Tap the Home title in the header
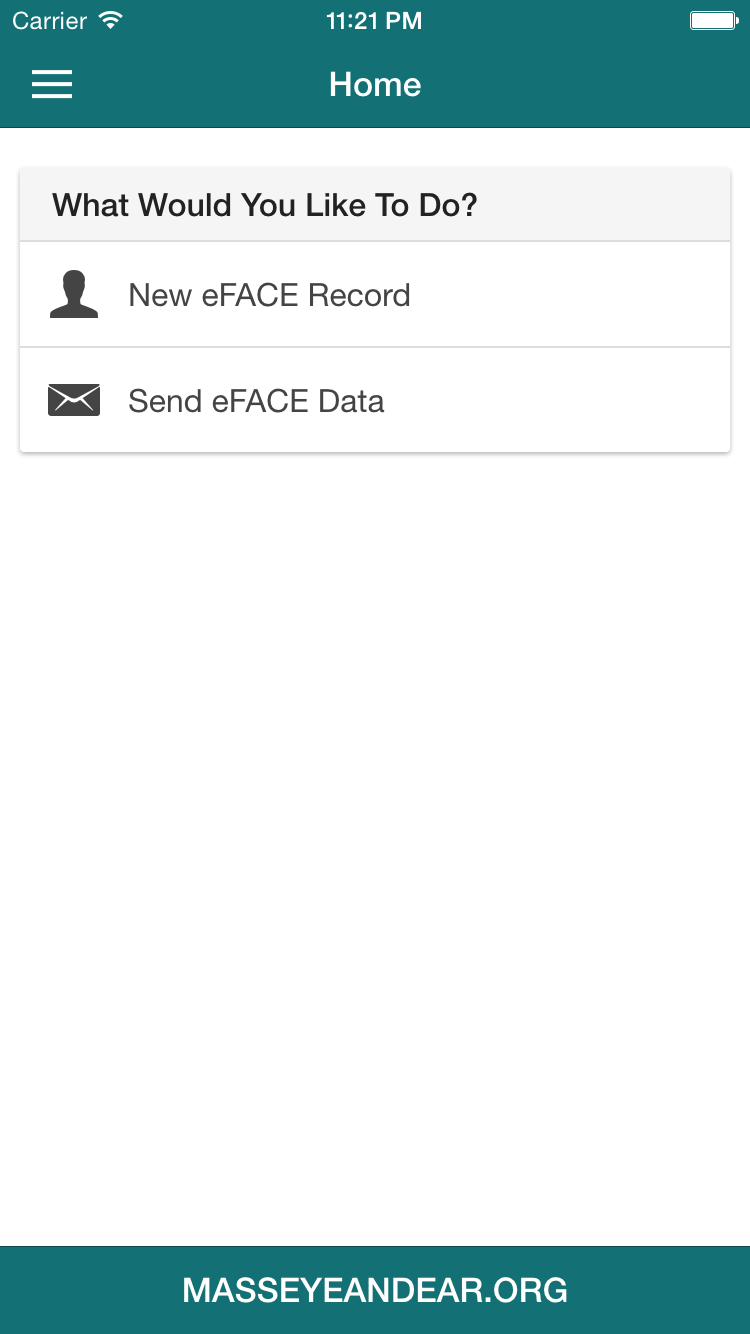 coord(375,84)
